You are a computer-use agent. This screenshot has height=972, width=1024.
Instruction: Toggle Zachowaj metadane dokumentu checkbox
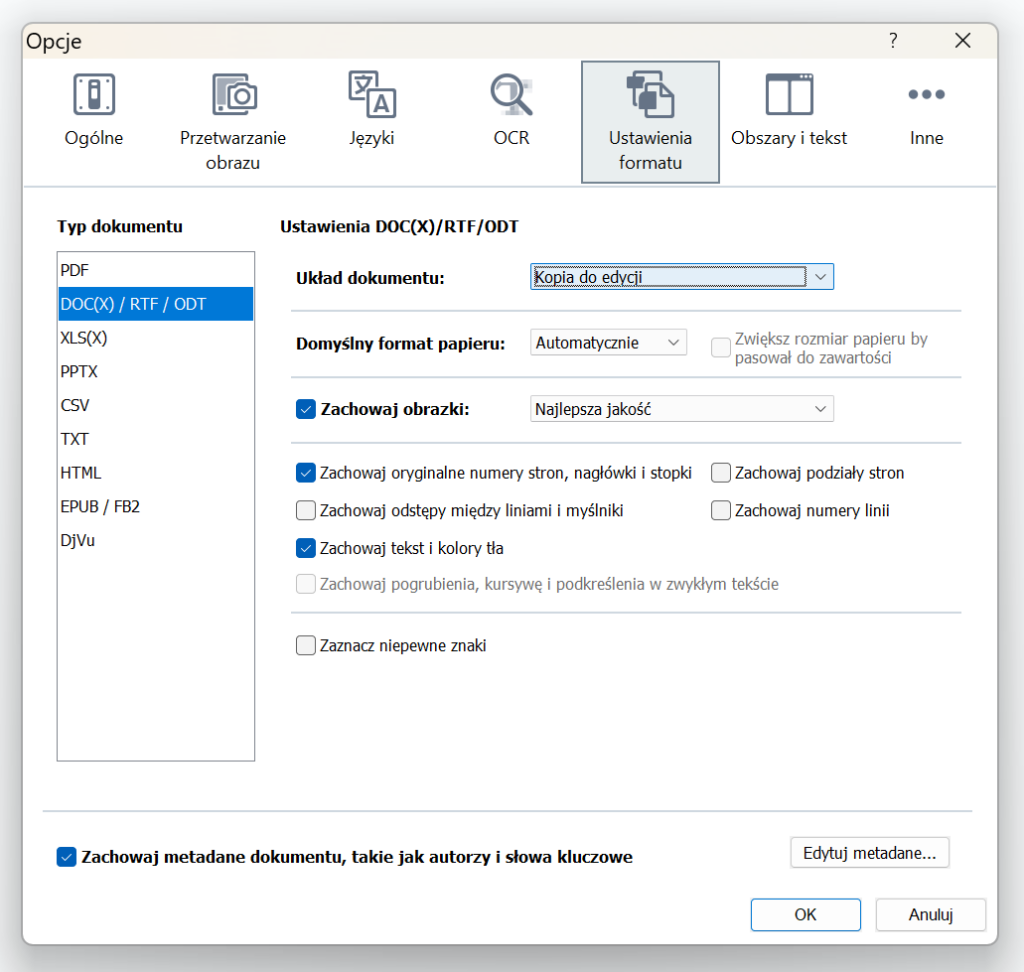(67, 857)
